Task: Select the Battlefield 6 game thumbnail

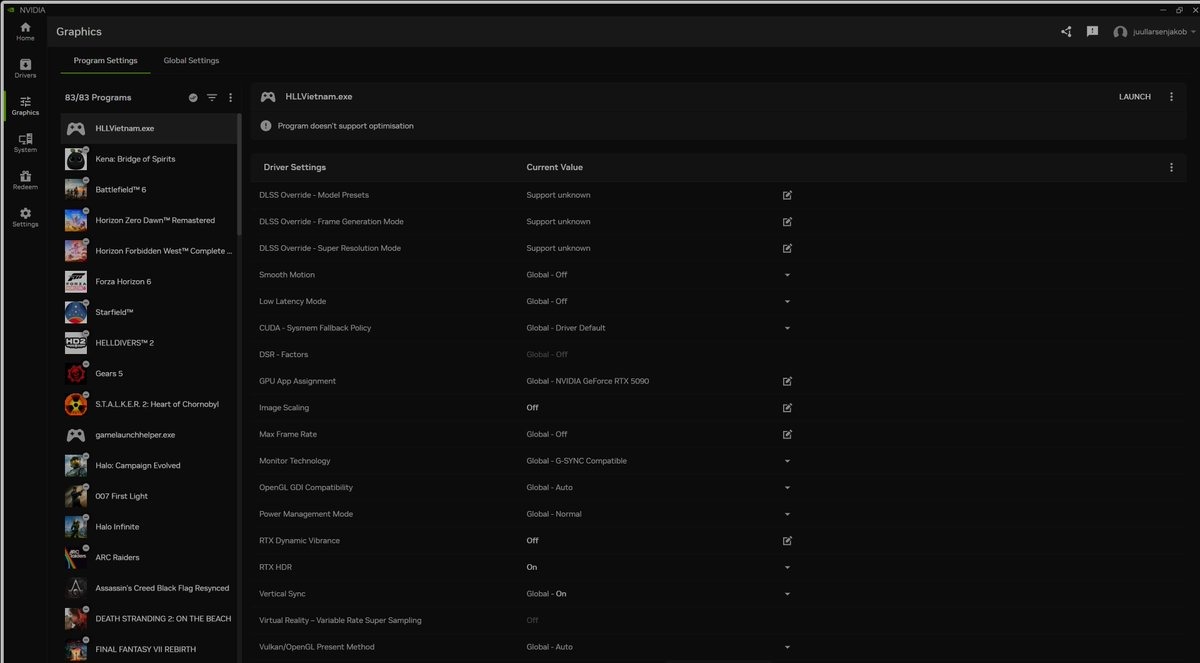Action: [x=76, y=190]
